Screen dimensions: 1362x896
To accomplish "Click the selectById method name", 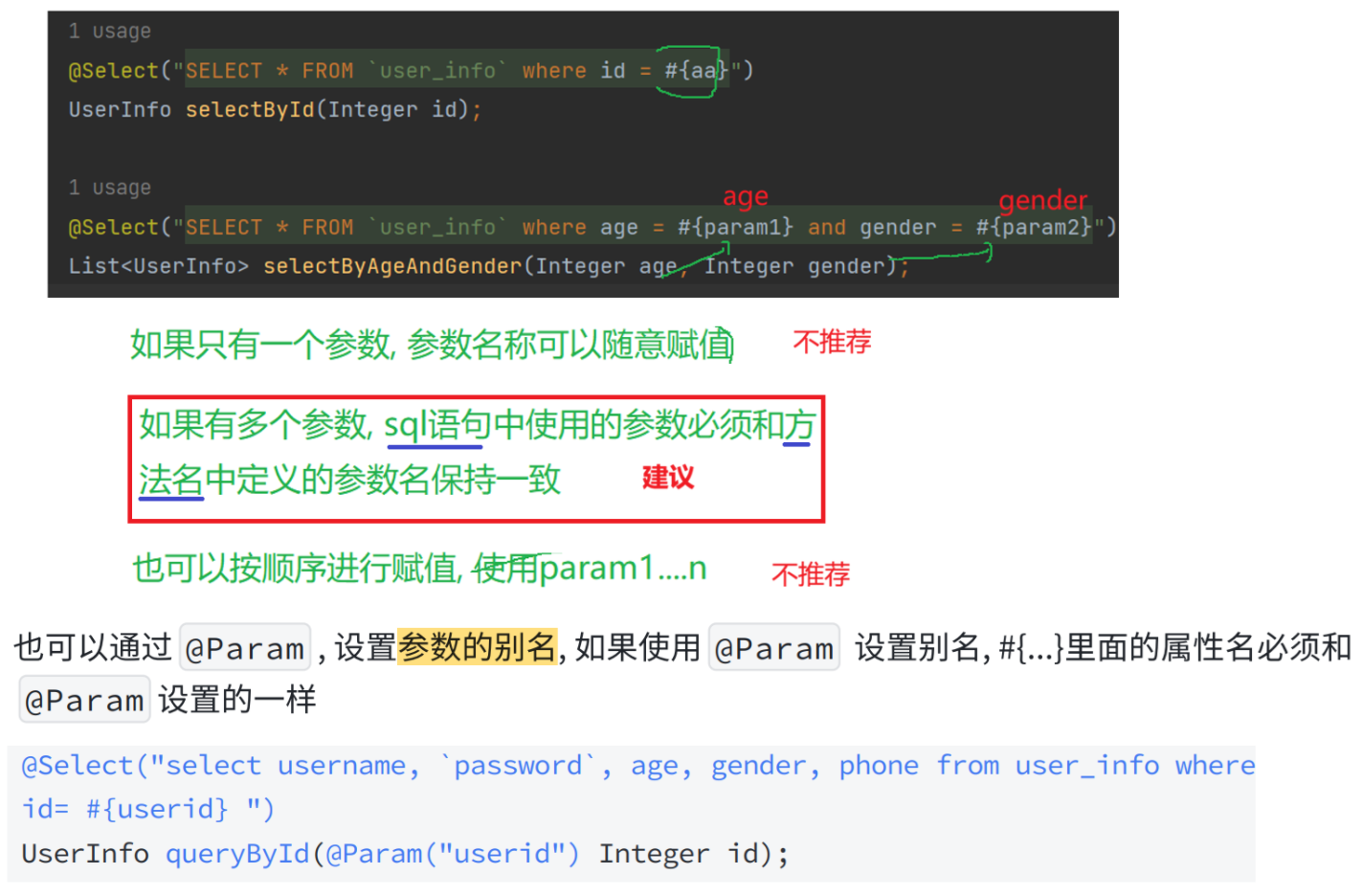I will pyautogui.click(x=250, y=109).
